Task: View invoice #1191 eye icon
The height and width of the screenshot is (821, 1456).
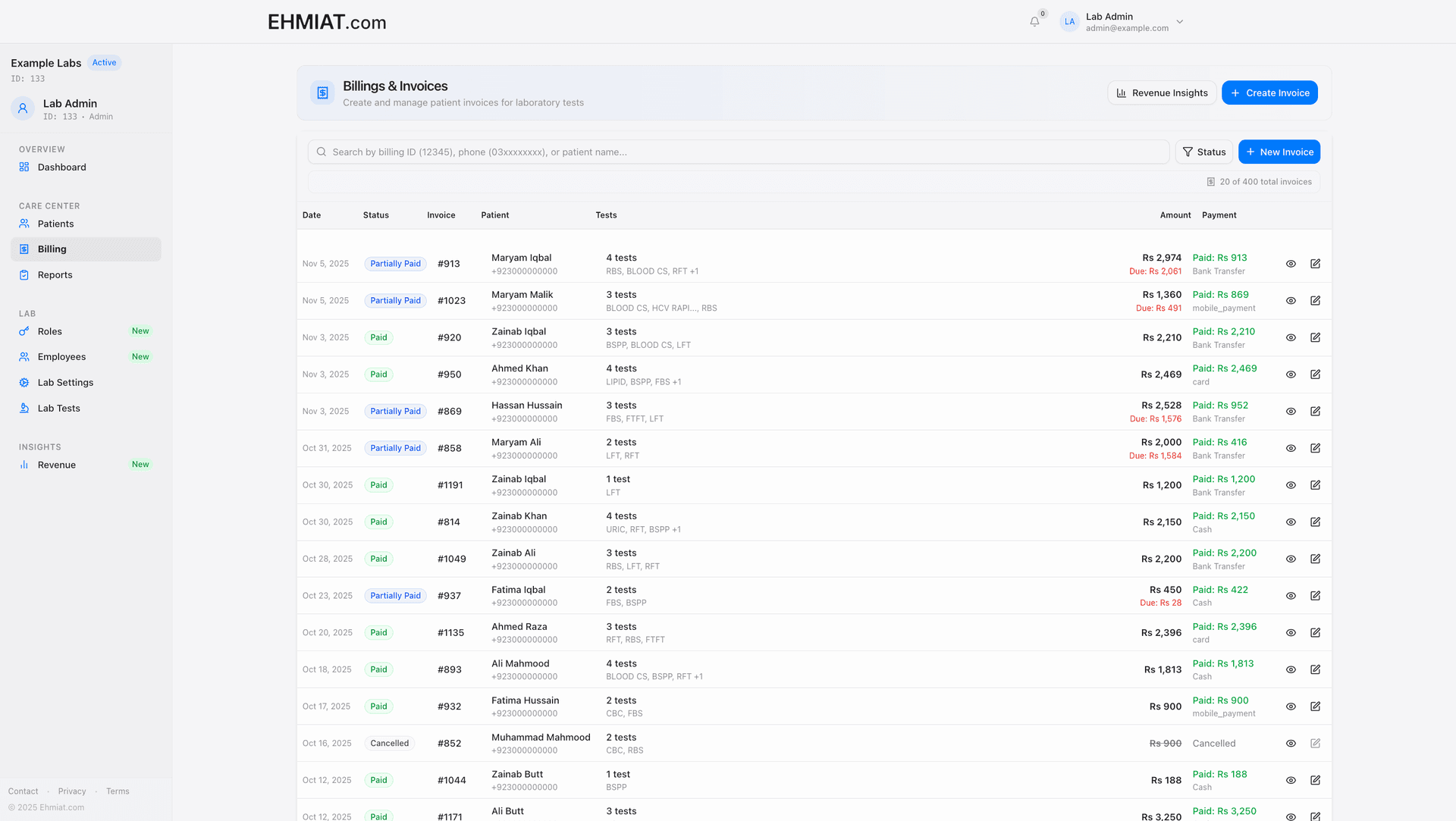Action: [x=1291, y=485]
